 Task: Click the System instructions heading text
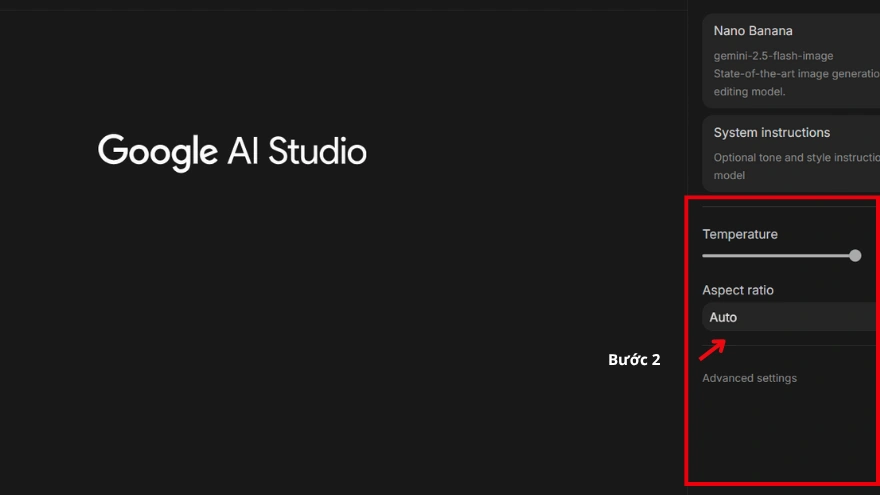771,132
